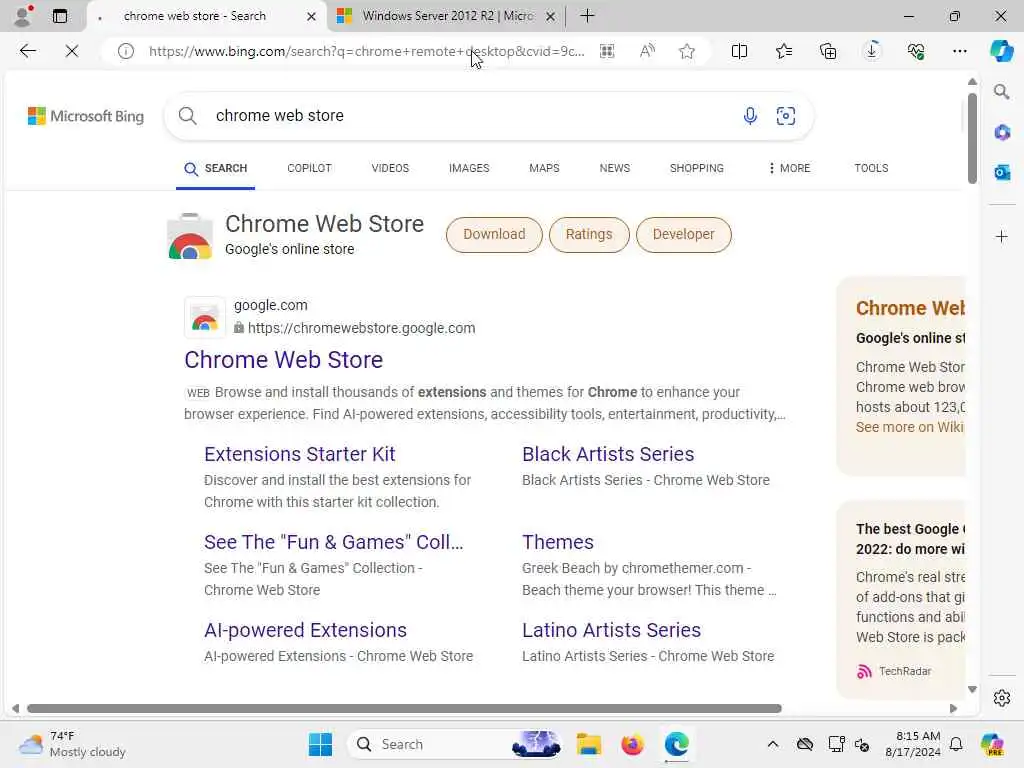Image resolution: width=1024 pixels, height=768 pixels.
Task: Search using an image icon
Action: [x=786, y=116]
